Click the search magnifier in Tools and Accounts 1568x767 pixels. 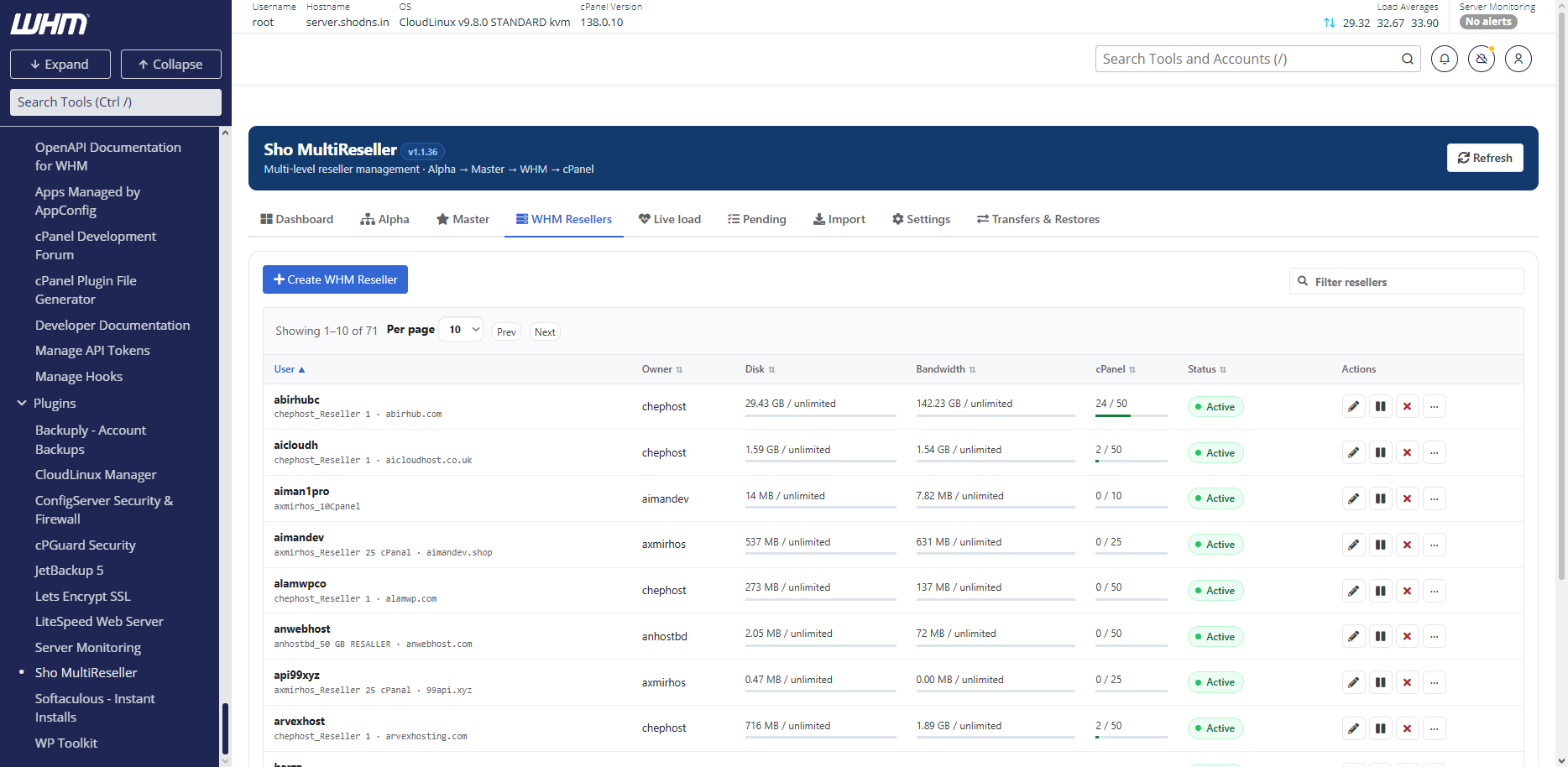[1408, 59]
